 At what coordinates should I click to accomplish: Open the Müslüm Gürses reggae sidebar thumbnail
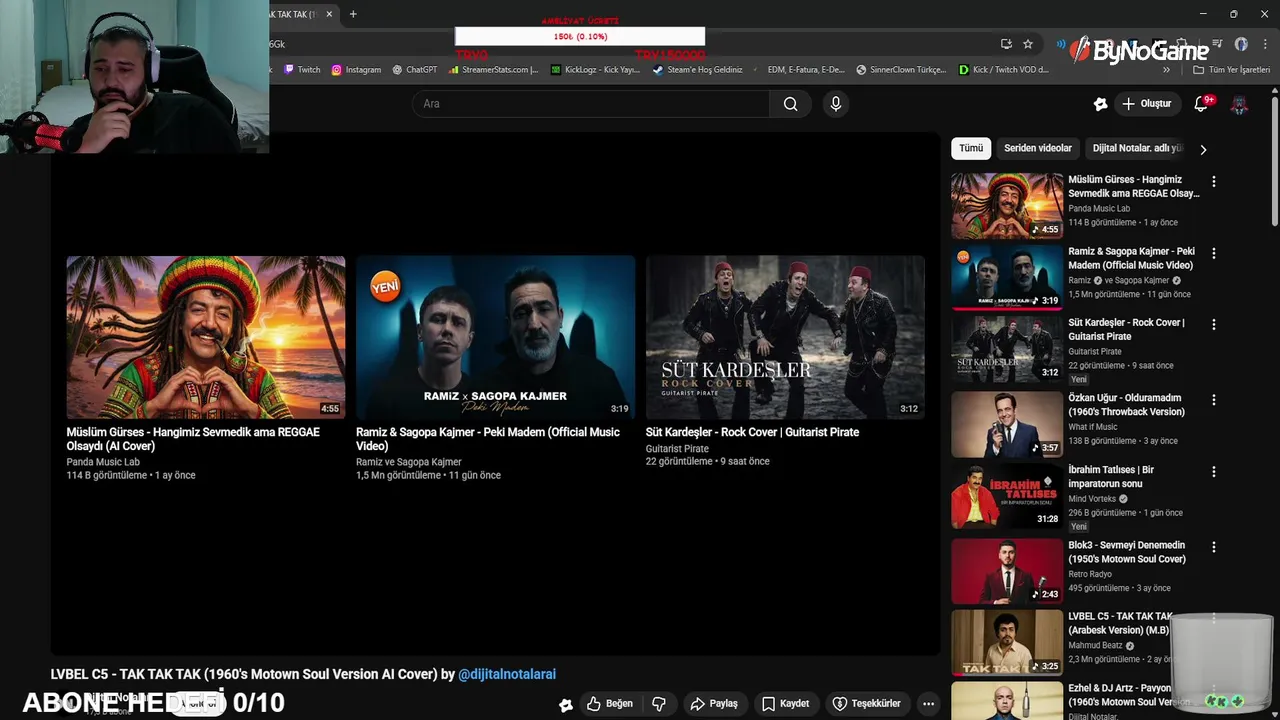[x=1007, y=206]
